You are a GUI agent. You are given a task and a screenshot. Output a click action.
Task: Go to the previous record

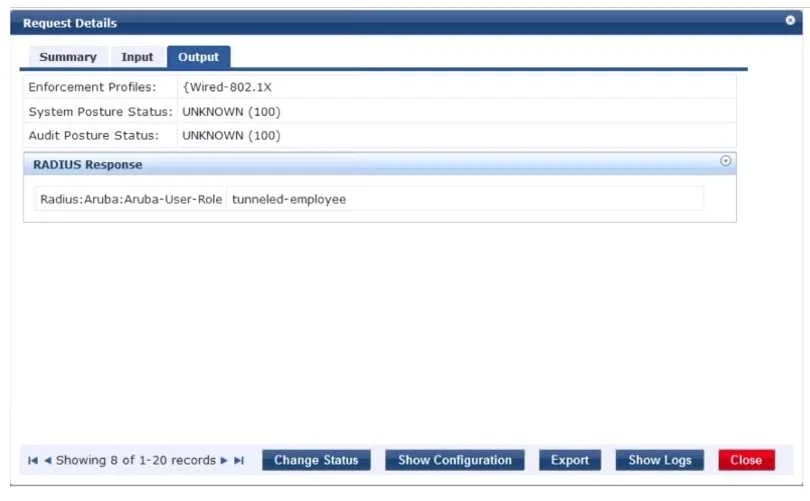point(48,460)
